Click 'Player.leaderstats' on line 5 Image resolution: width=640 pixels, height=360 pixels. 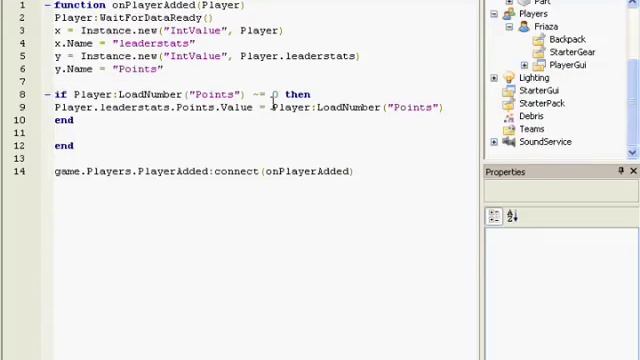pyautogui.click(x=298, y=56)
